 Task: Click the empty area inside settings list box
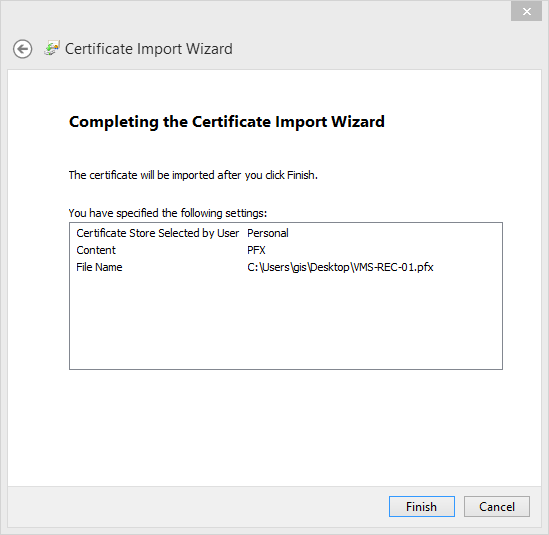286,322
